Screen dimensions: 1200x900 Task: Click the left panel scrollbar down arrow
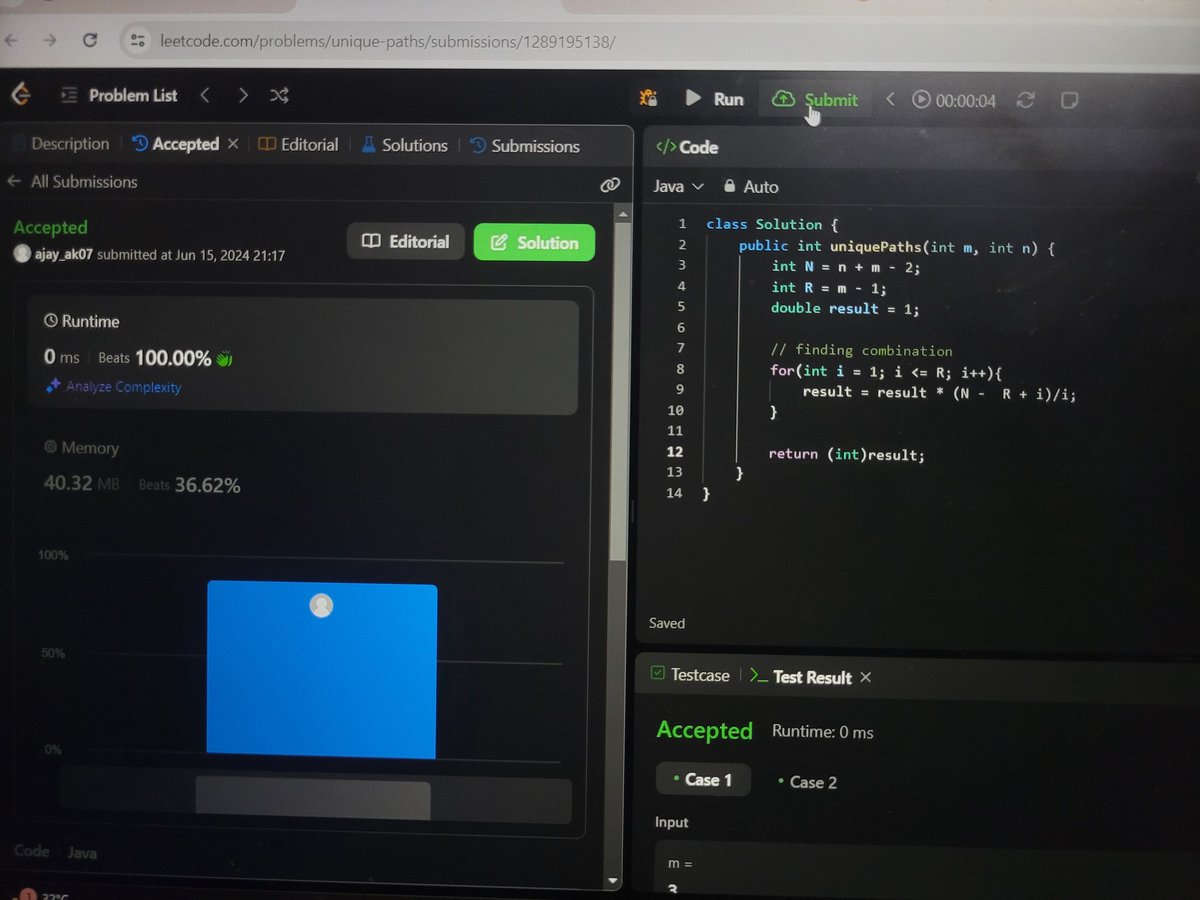614,881
